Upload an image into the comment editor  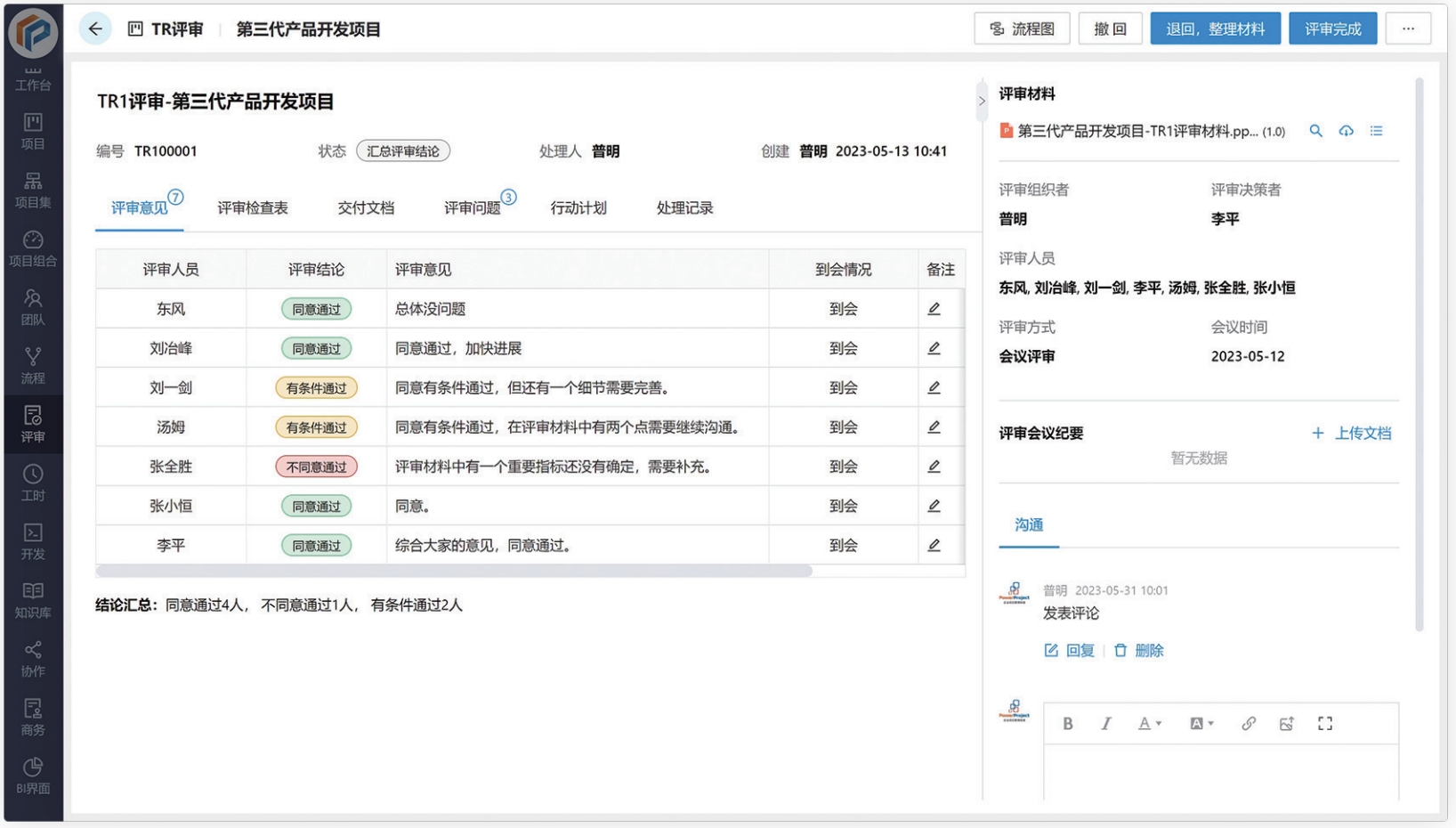[1286, 723]
